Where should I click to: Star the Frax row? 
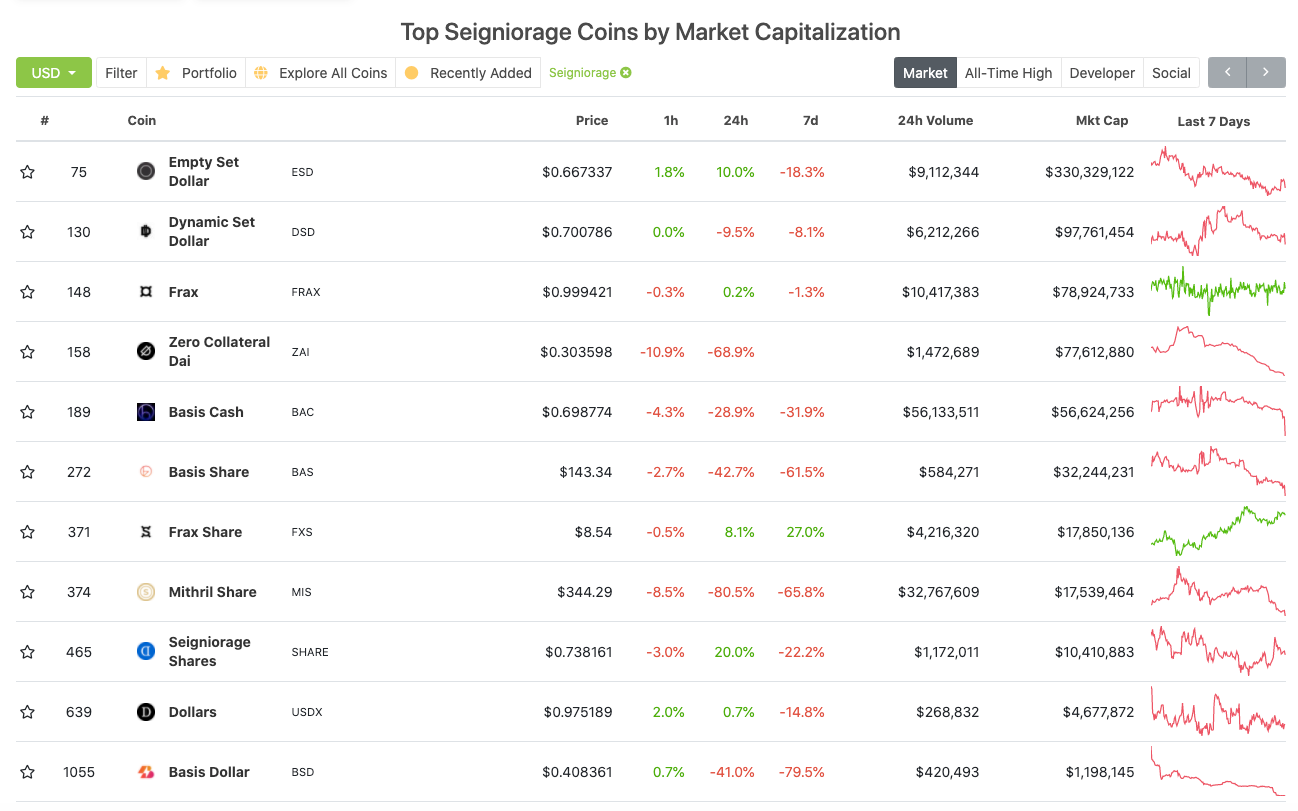pyautogui.click(x=27, y=292)
